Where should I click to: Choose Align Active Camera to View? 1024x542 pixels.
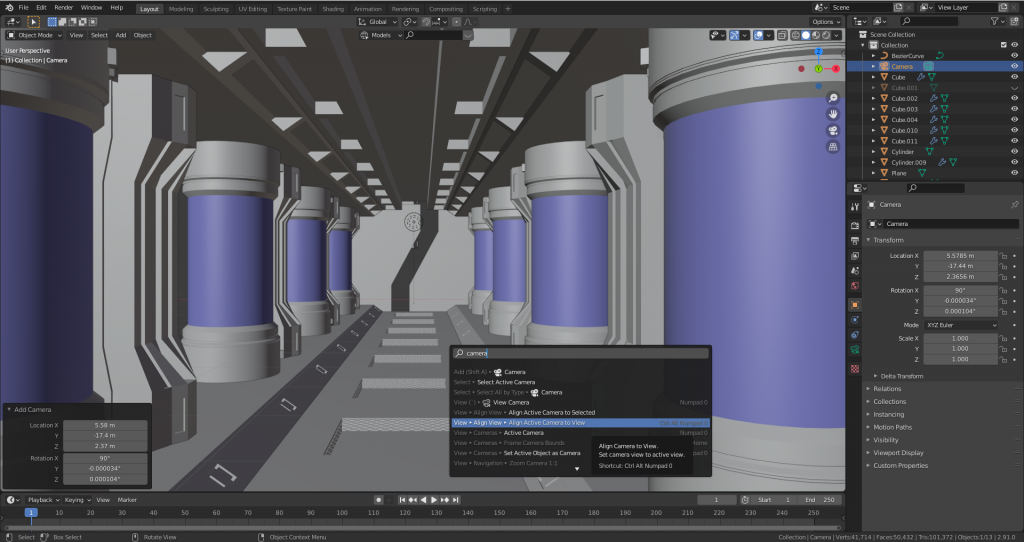[x=545, y=422]
